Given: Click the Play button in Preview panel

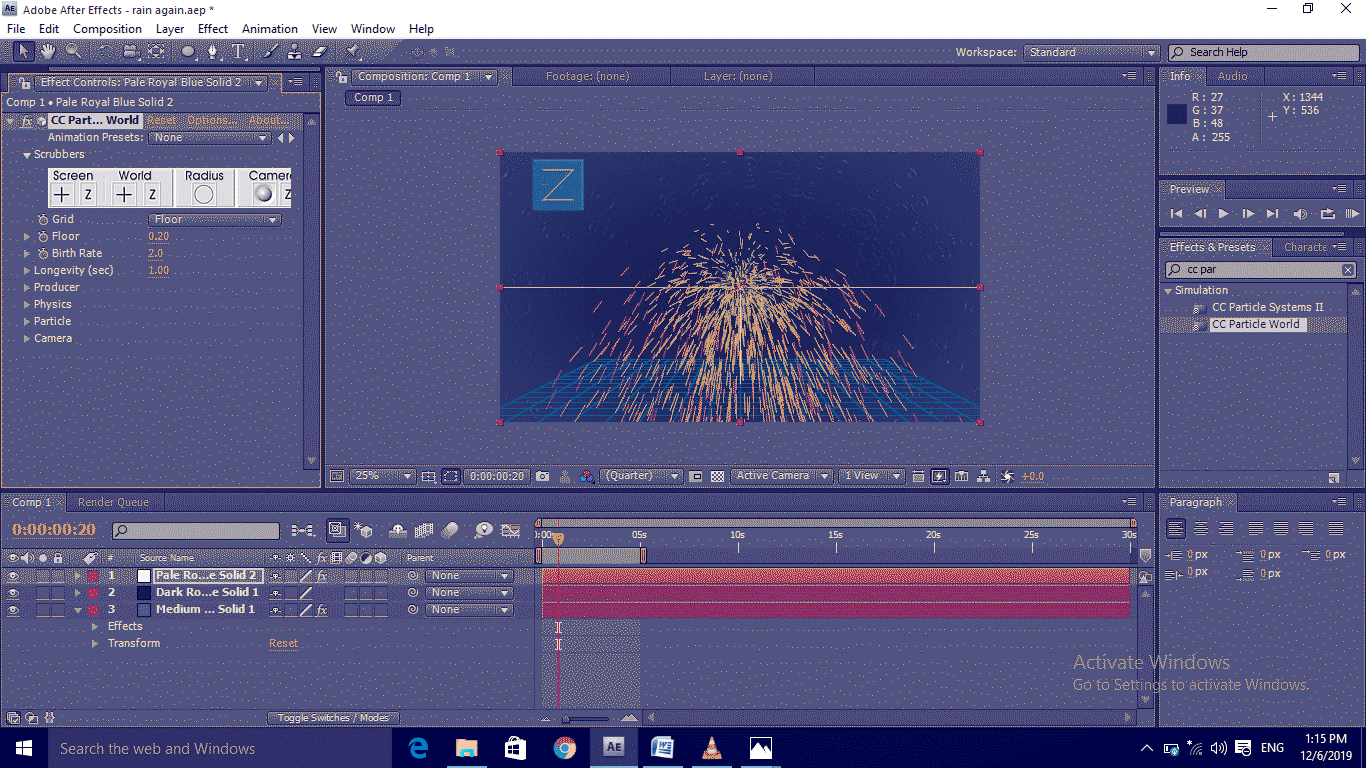Looking at the screenshot, I should (1224, 214).
